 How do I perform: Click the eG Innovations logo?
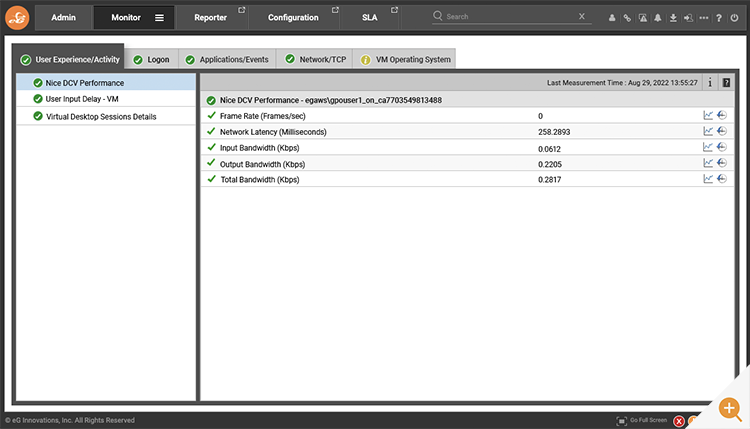click(17, 18)
